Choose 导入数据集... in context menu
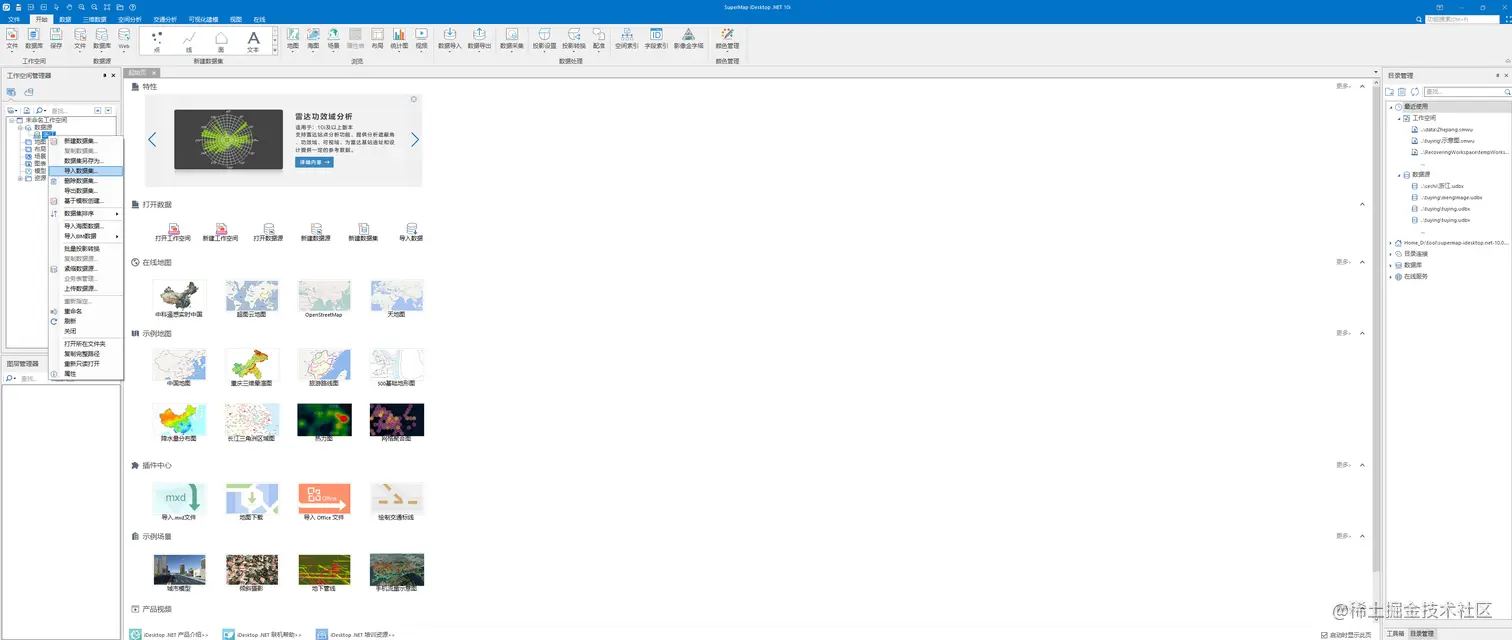The height and width of the screenshot is (640, 1512). tap(86, 171)
